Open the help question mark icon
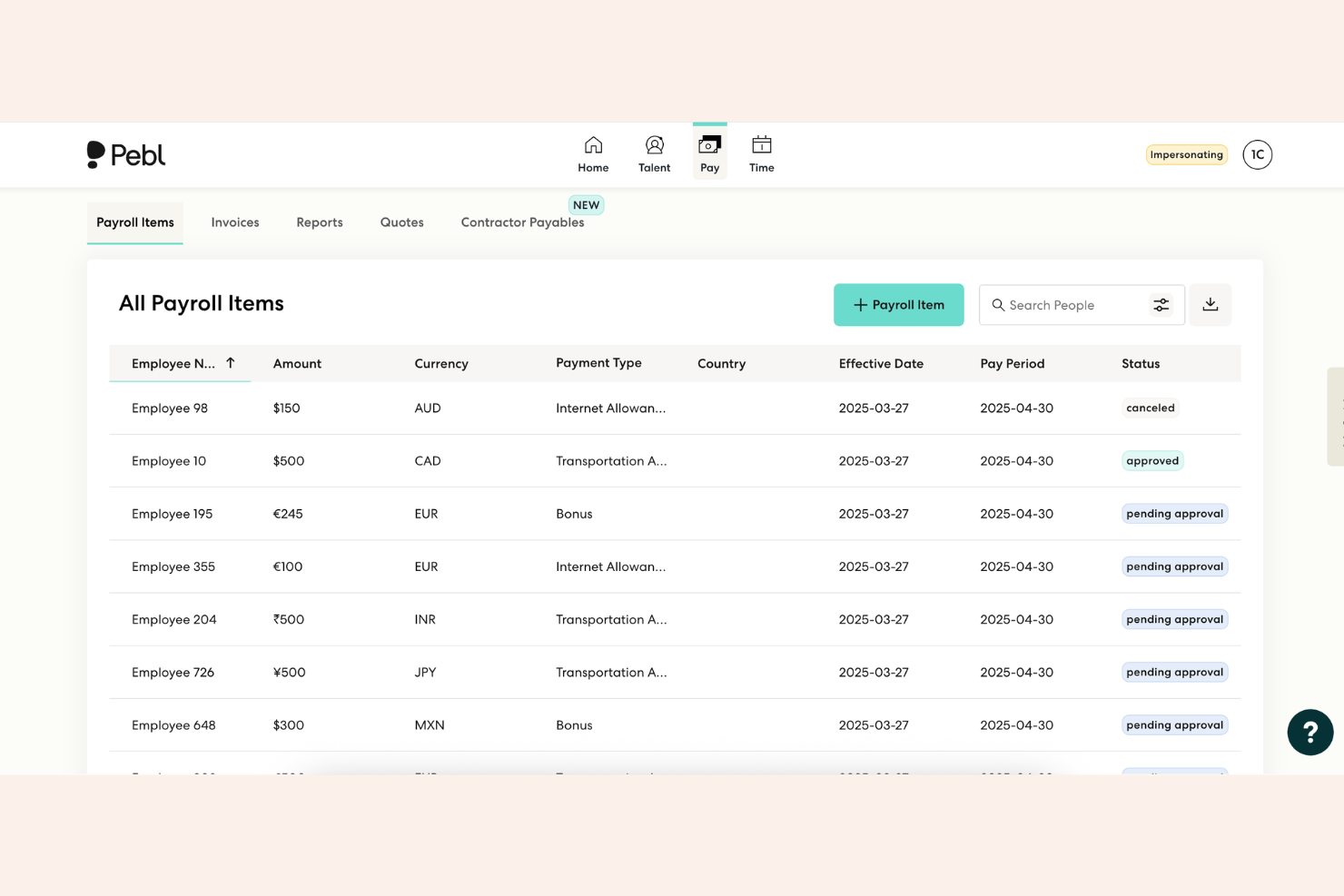The height and width of the screenshot is (896, 1344). click(x=1310, y=732)
